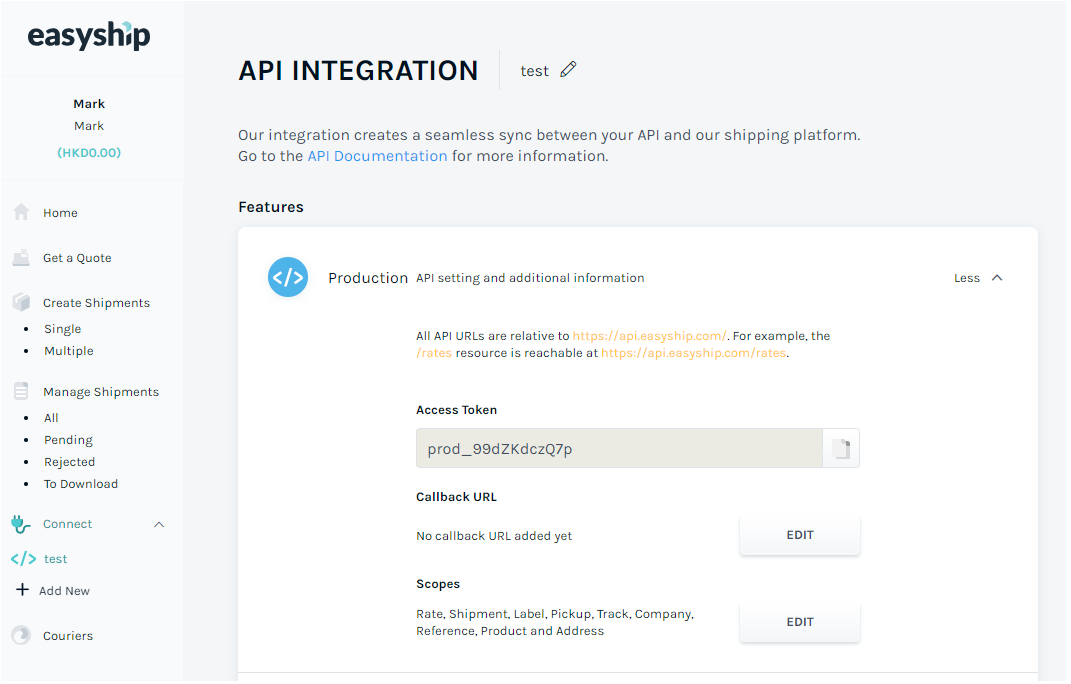Click the Scopes list text
This screenshot has height=684, width=1071.
point(555,623)
